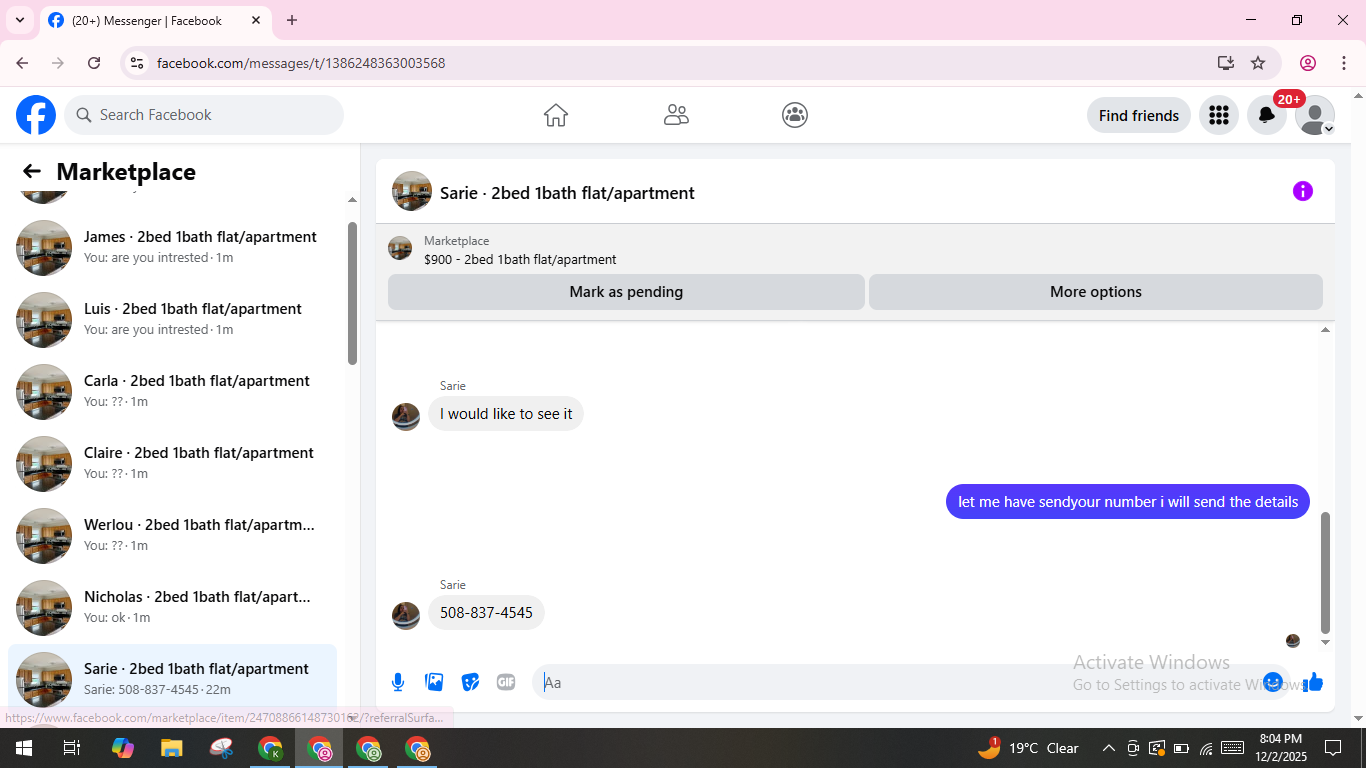
Task: Open the Groups icon in top navigation
Action: [x=795, y=115]
